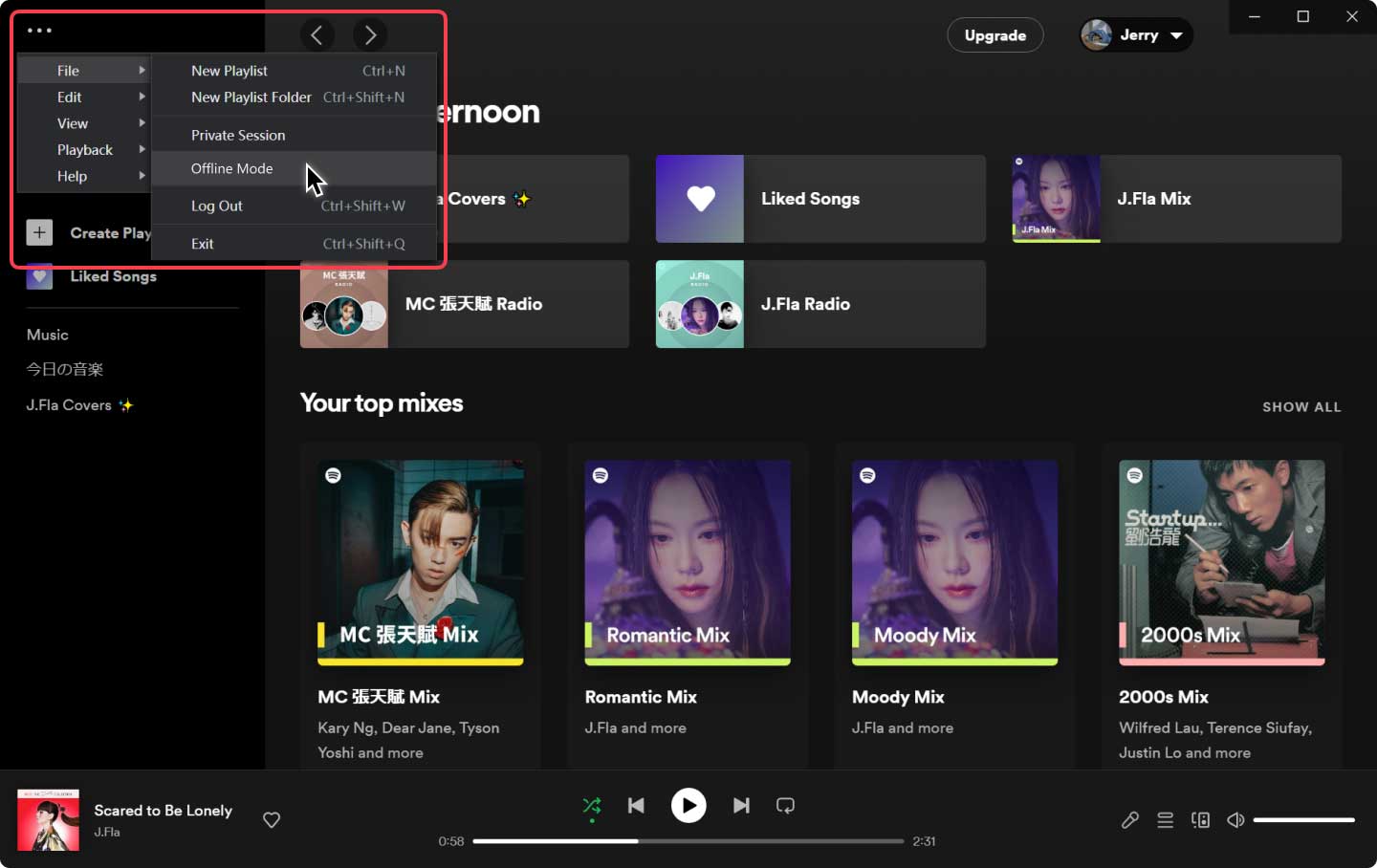Enable Private Session
The image size is (1377, 868).
pos(295,135)
